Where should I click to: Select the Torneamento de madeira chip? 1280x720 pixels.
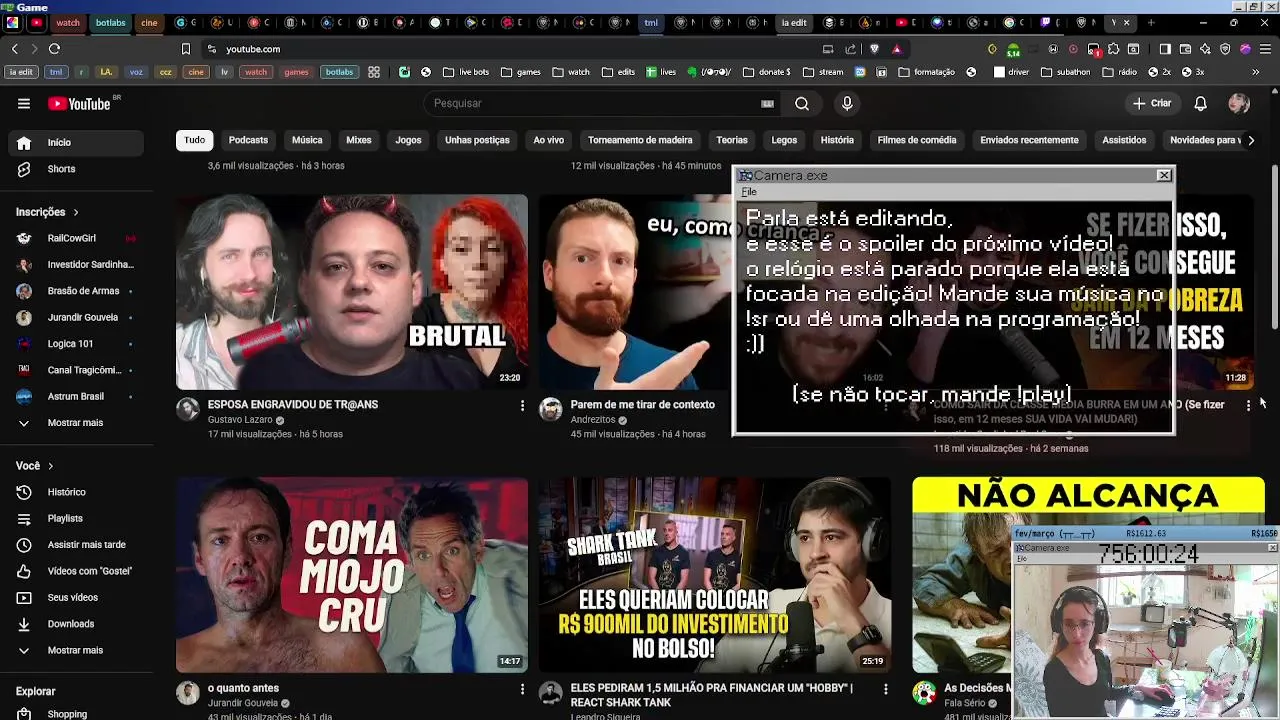(x=640, y=140)
